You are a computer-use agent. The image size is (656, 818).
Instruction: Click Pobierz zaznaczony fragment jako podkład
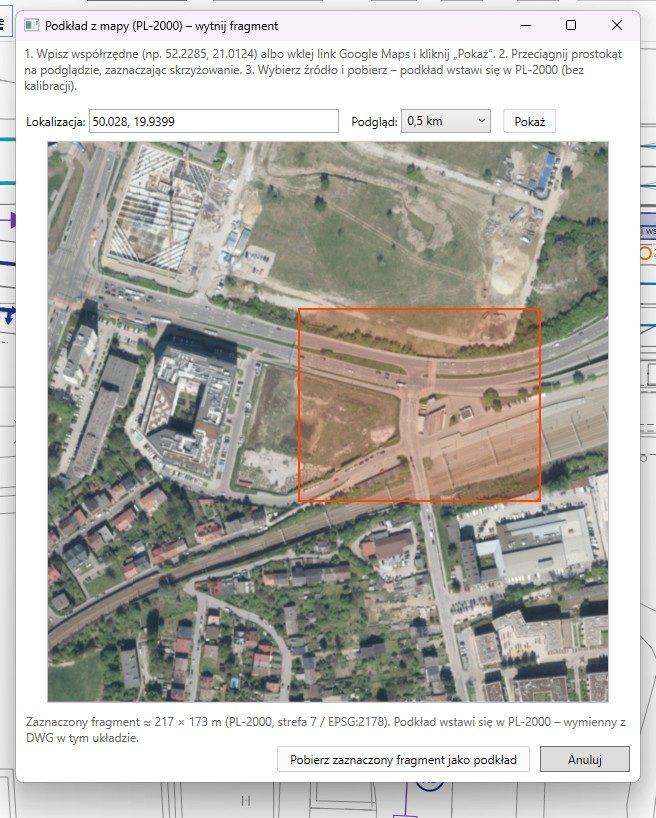tap(403, 759)
